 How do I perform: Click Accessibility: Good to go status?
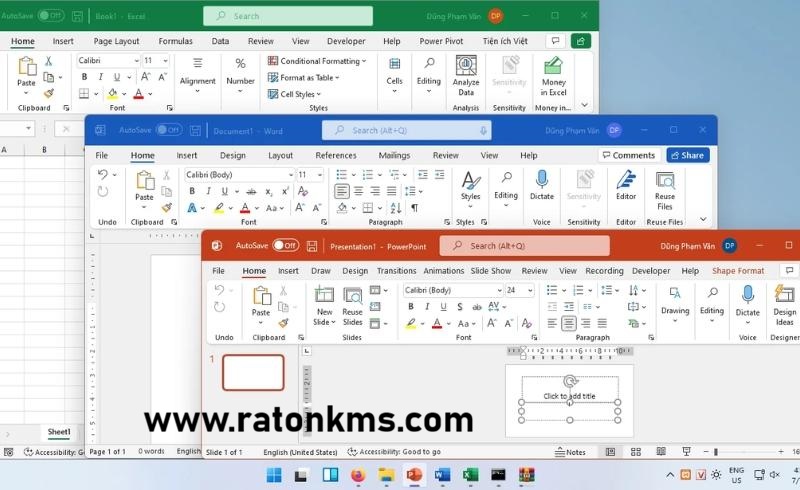point(394,452)
